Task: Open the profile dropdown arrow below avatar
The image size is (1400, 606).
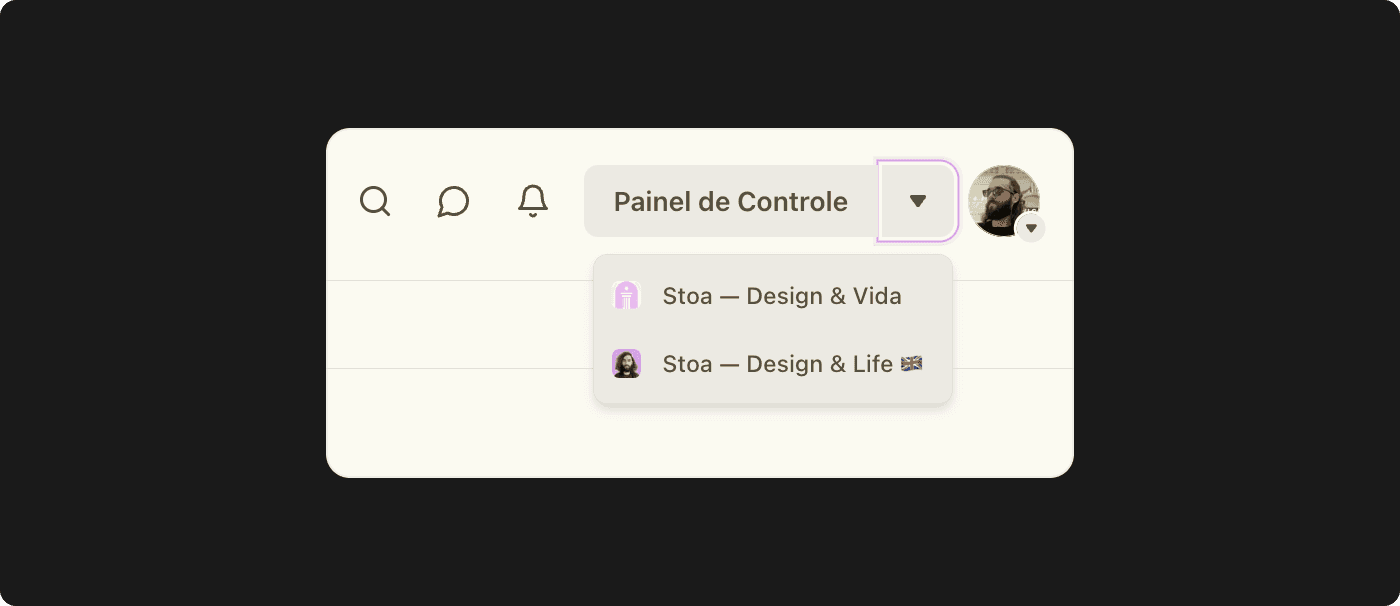Action: tap(1031, 228)
